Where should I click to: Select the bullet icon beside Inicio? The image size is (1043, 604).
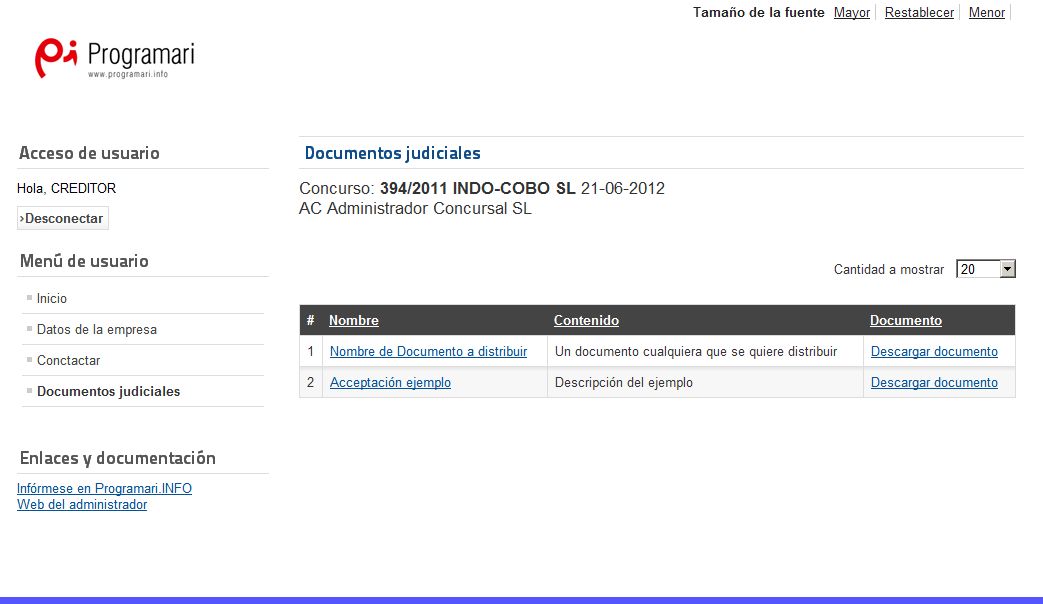tap(29, 297)
